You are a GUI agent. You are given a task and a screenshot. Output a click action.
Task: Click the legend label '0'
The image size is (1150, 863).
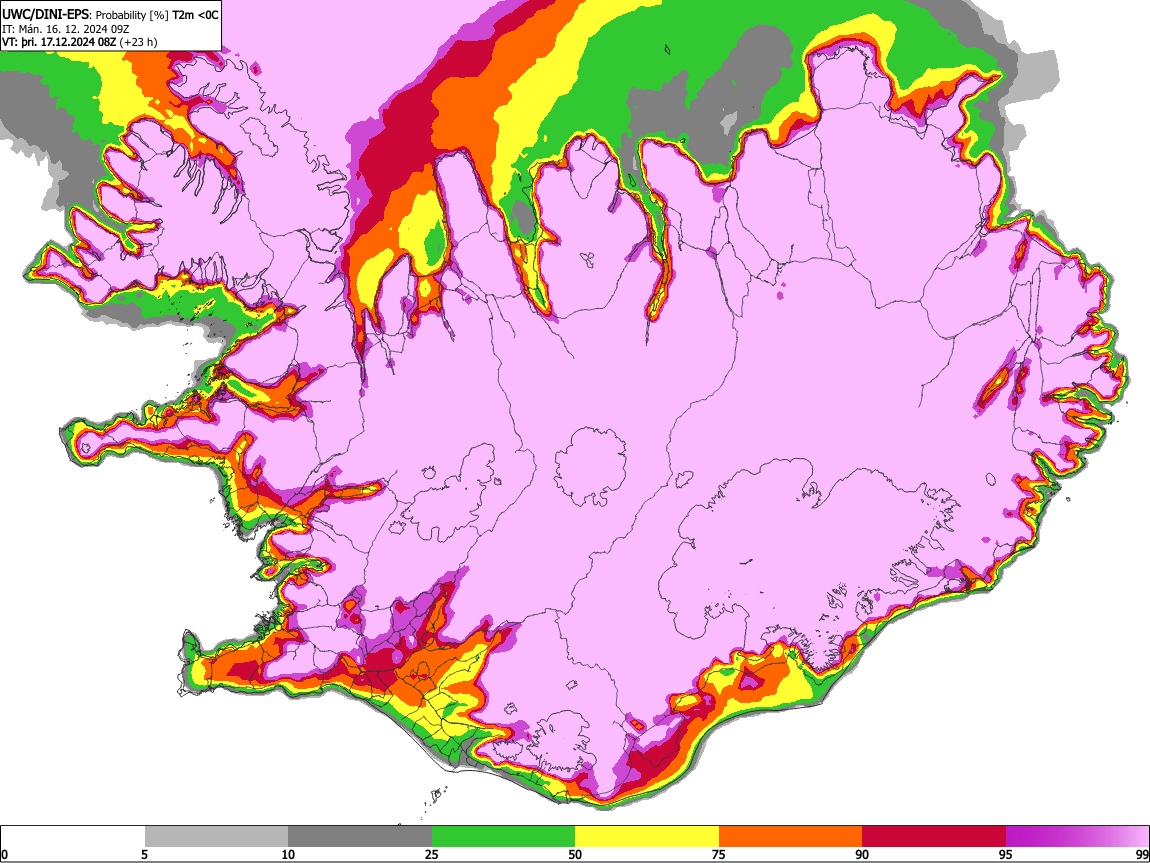4,855
